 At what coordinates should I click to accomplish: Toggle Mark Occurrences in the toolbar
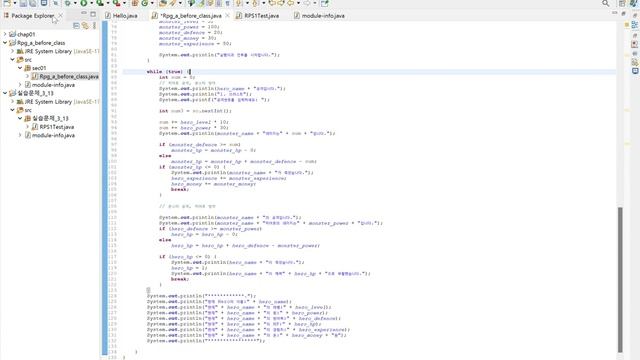click(x=201, y=3)
